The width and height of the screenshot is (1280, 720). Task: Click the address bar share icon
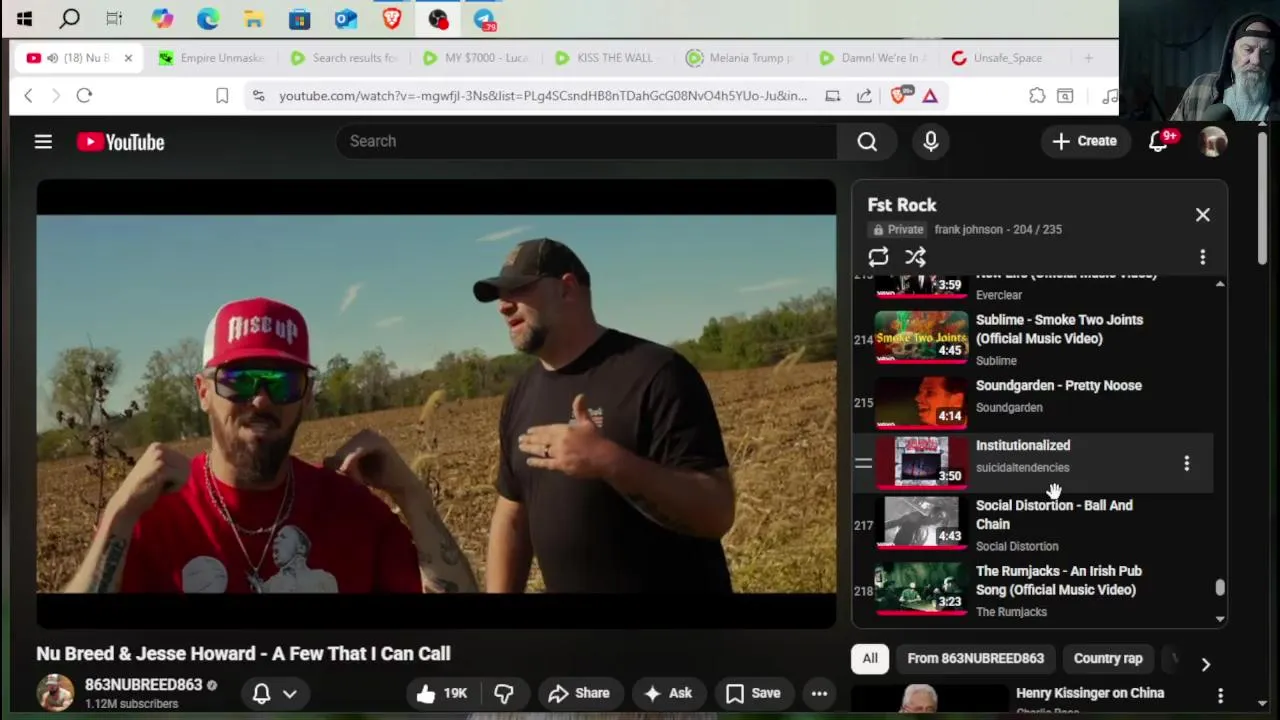864,95
